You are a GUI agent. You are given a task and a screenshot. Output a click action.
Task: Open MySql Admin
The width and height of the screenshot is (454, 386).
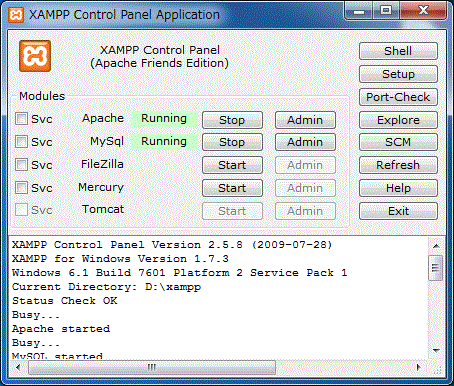305,142
